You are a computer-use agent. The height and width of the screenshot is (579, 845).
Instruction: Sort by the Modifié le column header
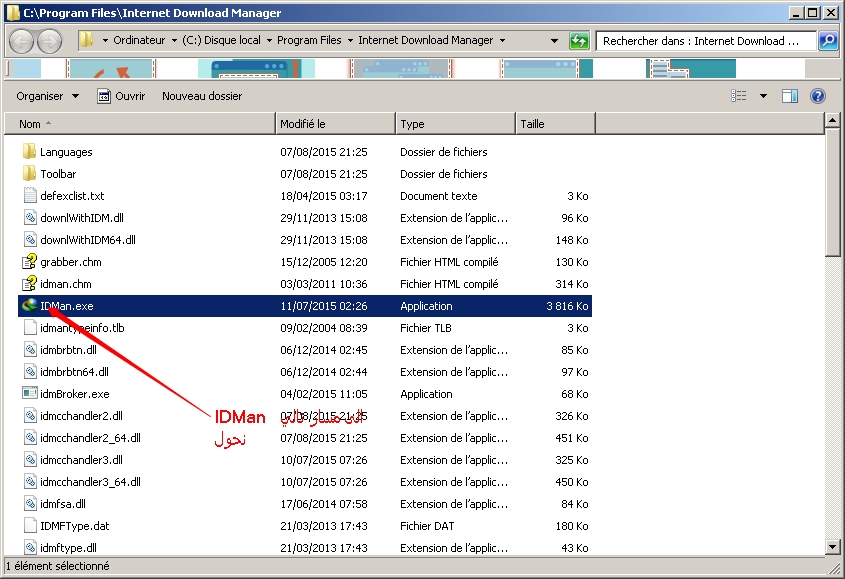pyautogui.click(x=335, y=124)
